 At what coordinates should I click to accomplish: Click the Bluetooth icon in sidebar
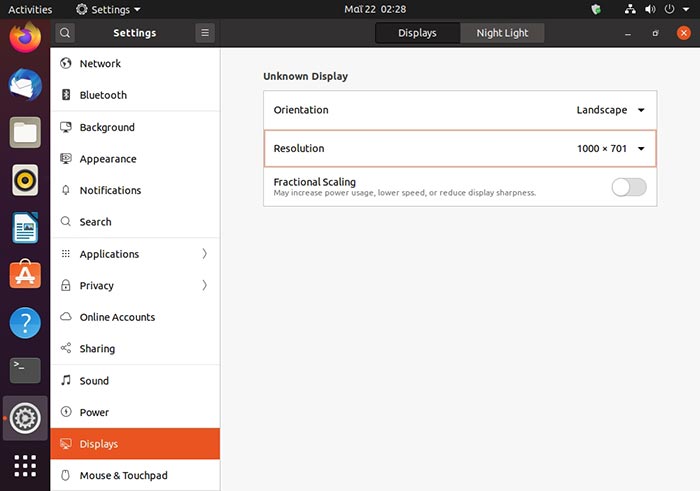pyautogui.click(x=66, y=95)
